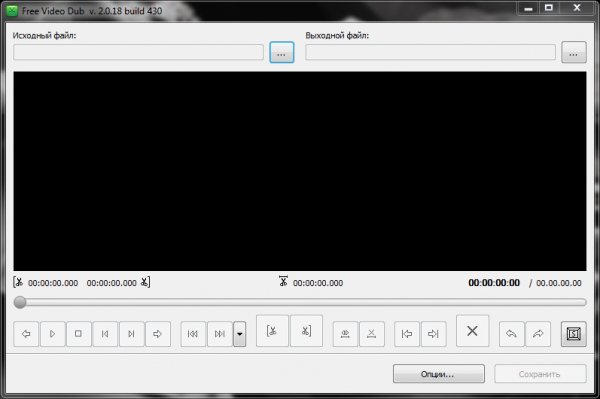Redo the last undone edit
Screen dimensions: 600x399
(x=538, y=334)
